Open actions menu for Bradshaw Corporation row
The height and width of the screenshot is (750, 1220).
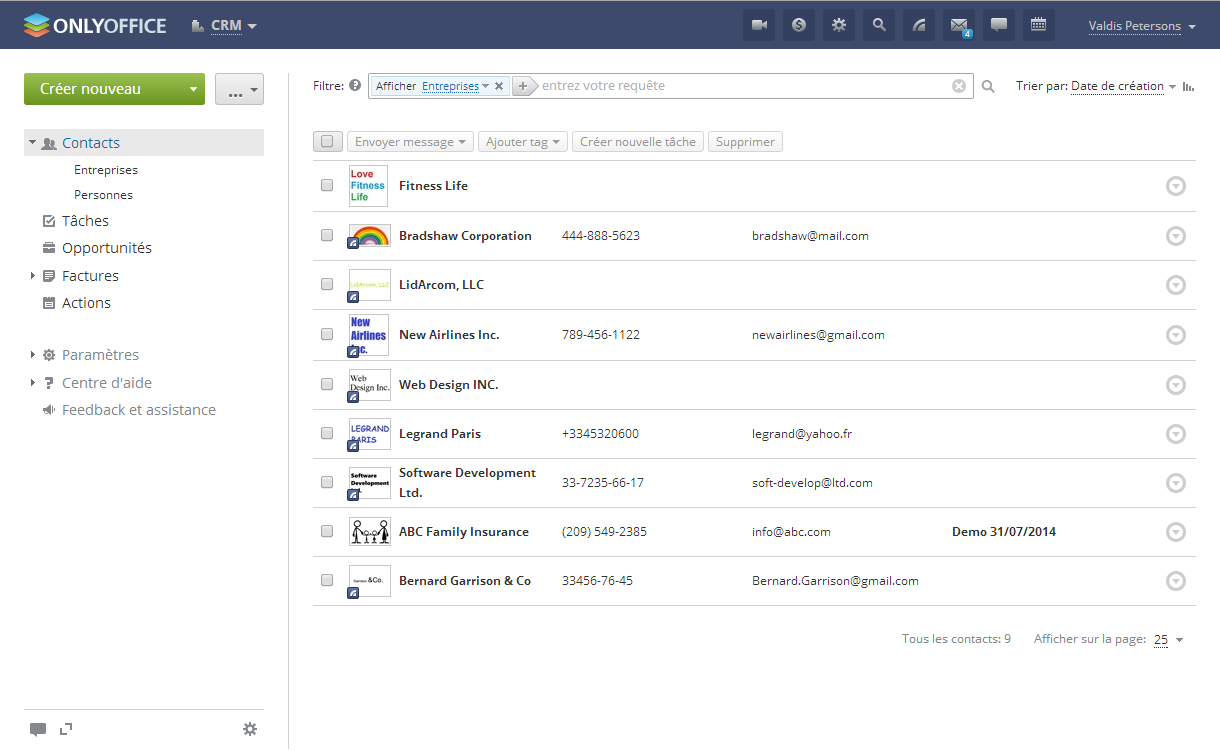pyautogui.click(x=1176, y=236)
